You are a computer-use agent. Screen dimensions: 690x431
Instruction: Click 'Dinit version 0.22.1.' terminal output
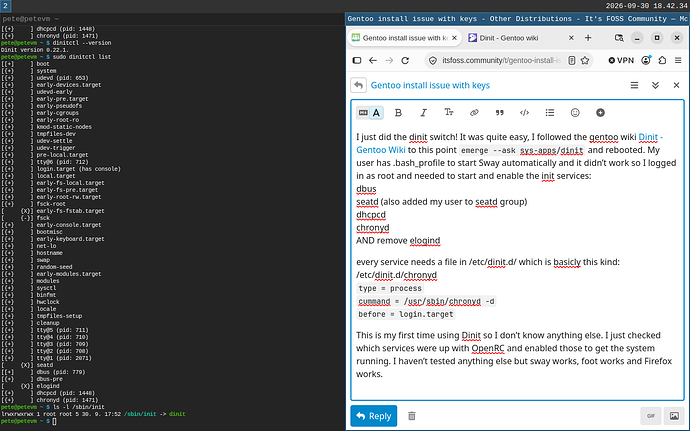[x=35, y=50]
